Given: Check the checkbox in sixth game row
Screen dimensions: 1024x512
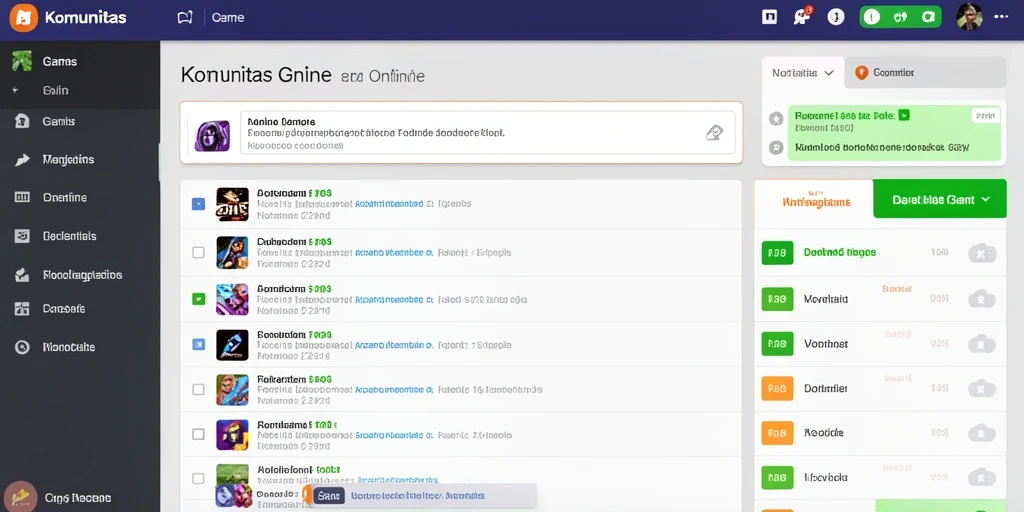Looking at the screenshot, I should (x=199, y=434).
